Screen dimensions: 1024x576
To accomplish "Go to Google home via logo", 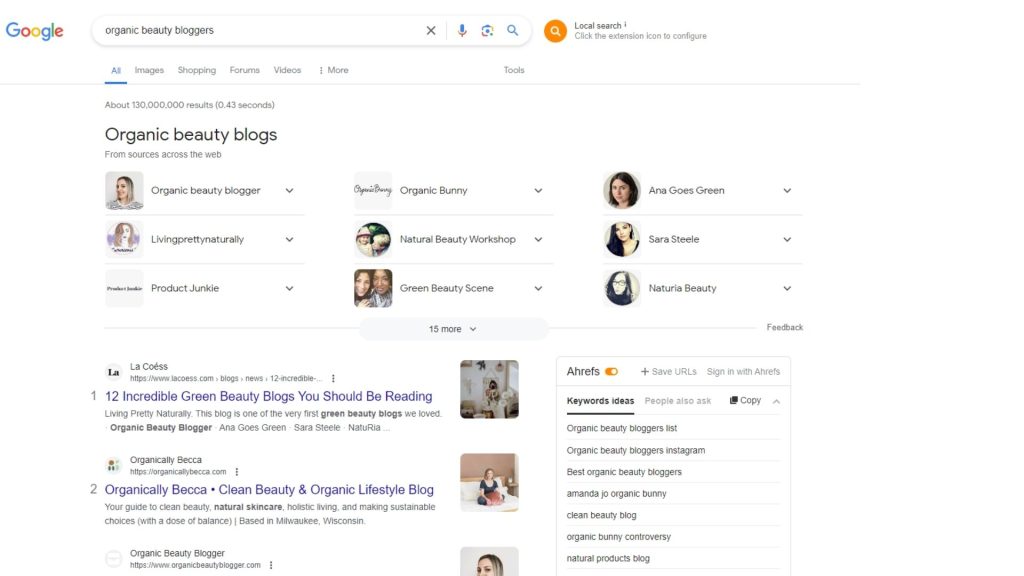I will 35,31.
